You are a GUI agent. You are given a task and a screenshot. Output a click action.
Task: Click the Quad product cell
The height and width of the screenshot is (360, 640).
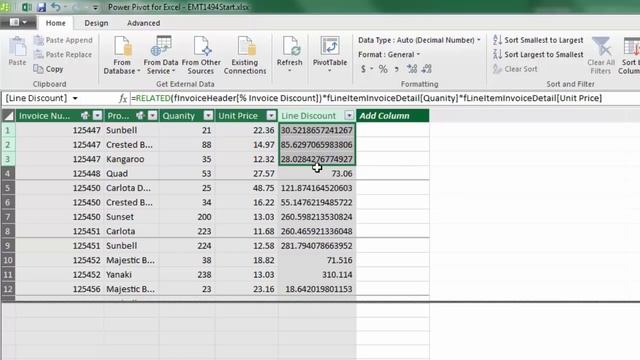pyautogui.click(x=131, y=173)
